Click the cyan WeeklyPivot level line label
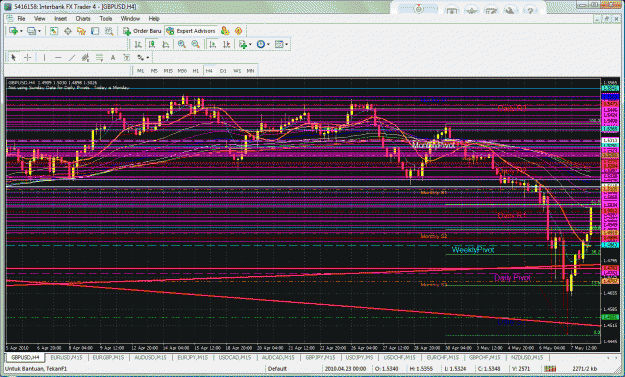The height and width of the screenshot is (377, 625). (x=473, y=250)
